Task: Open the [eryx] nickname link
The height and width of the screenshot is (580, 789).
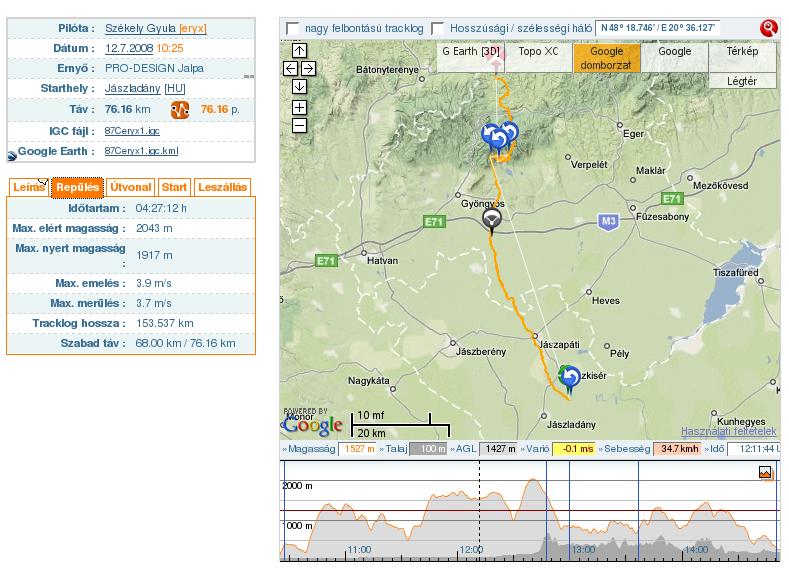Action: (193, 28)
